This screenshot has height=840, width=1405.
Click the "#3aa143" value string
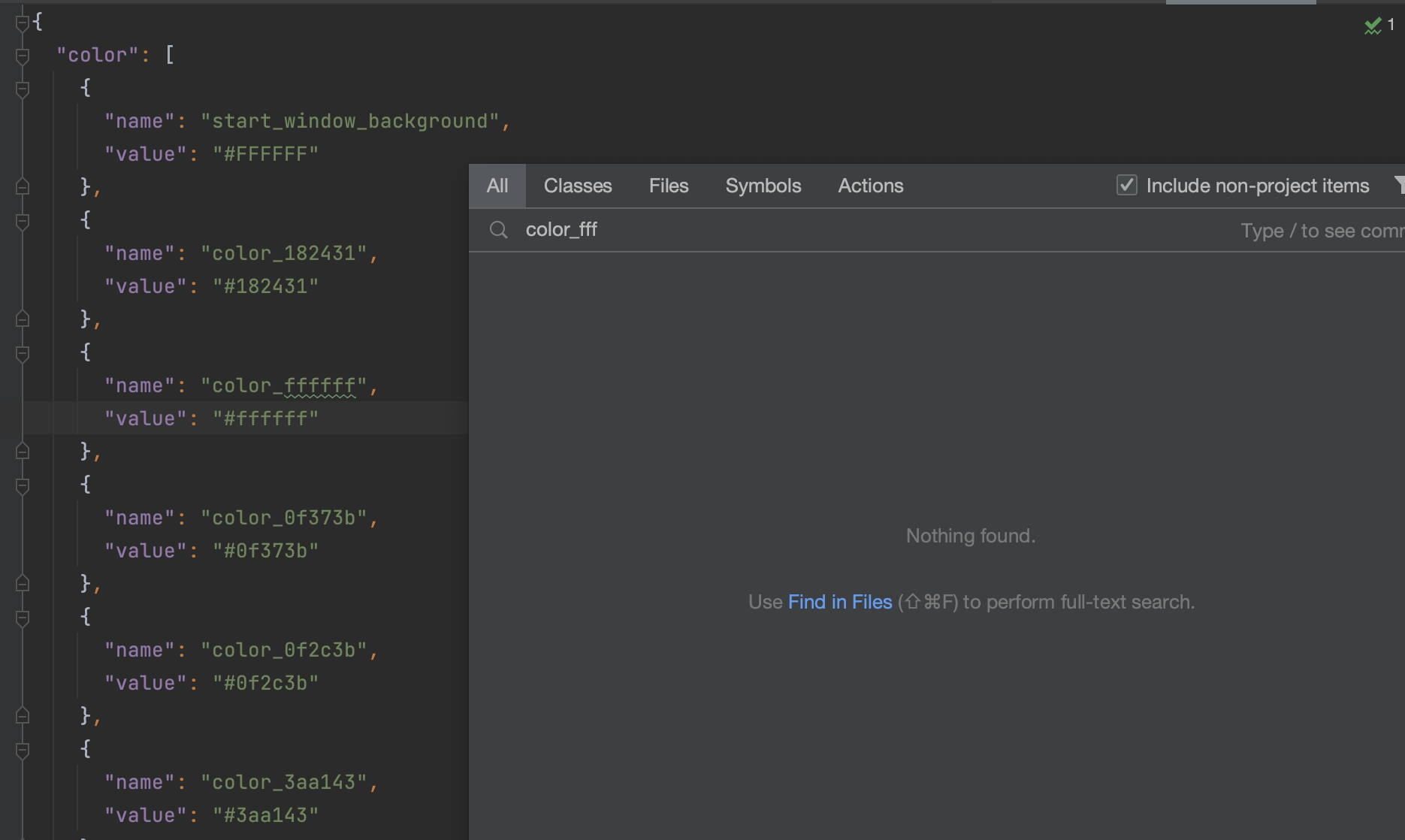(266, 816)
